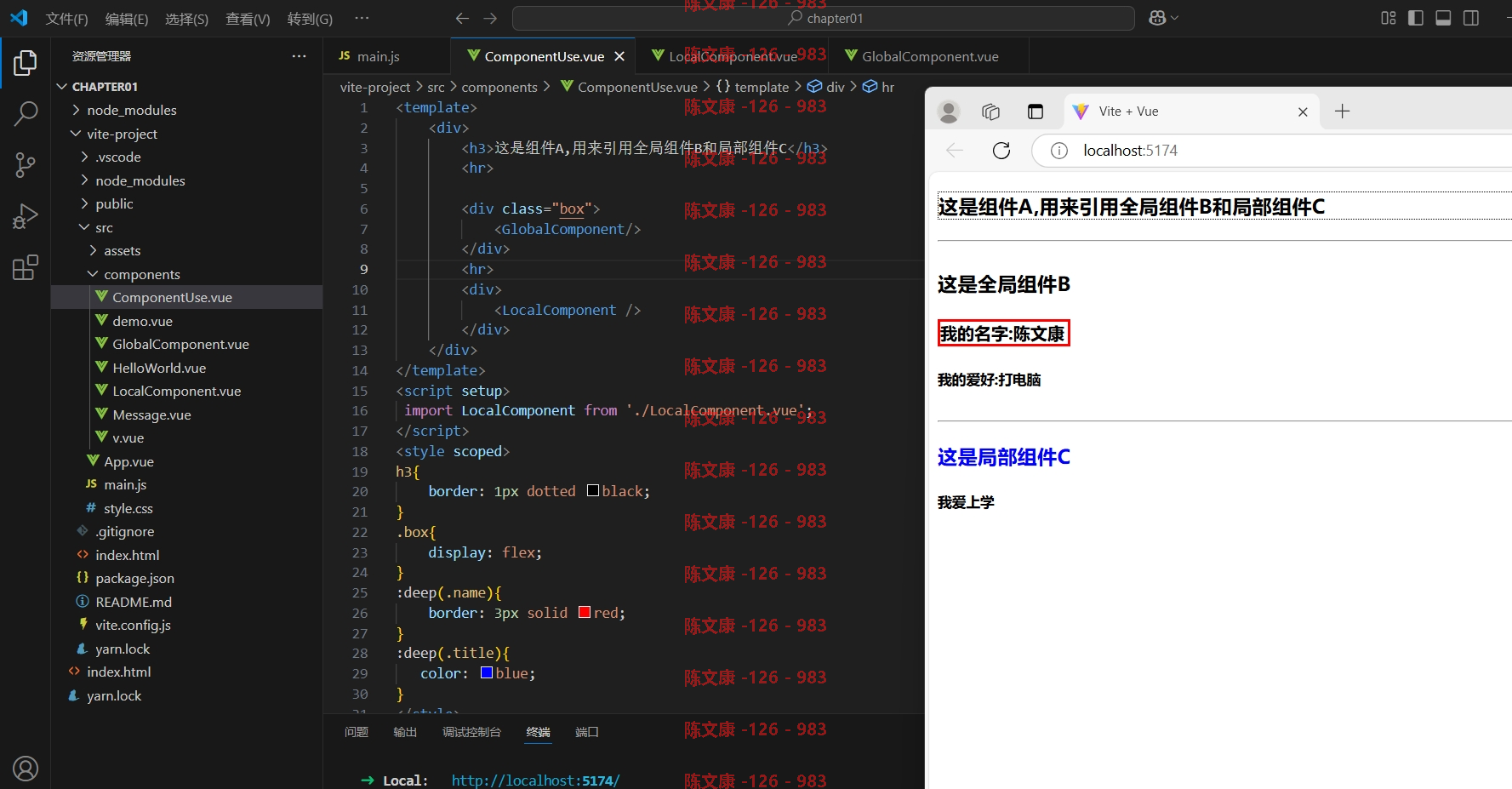Open Source Control view in activity bar

point(26,165)
